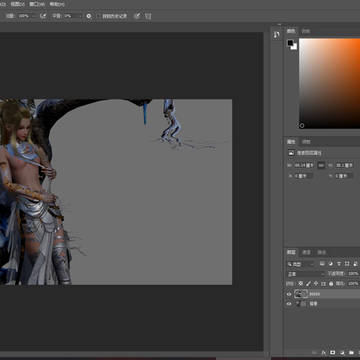The width and height of the screenshot is (360, 360).
Task: Toggle link width and height icon
Action: pyautogui.click(x=321, y=165)
